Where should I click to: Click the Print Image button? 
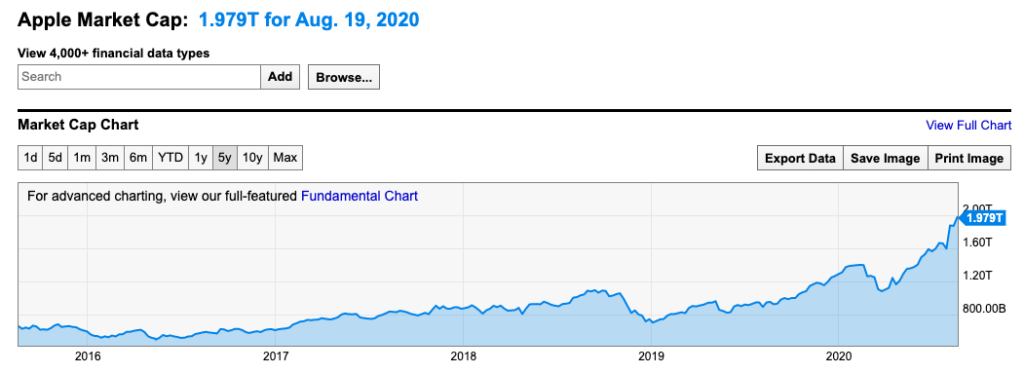coord(969,159)
